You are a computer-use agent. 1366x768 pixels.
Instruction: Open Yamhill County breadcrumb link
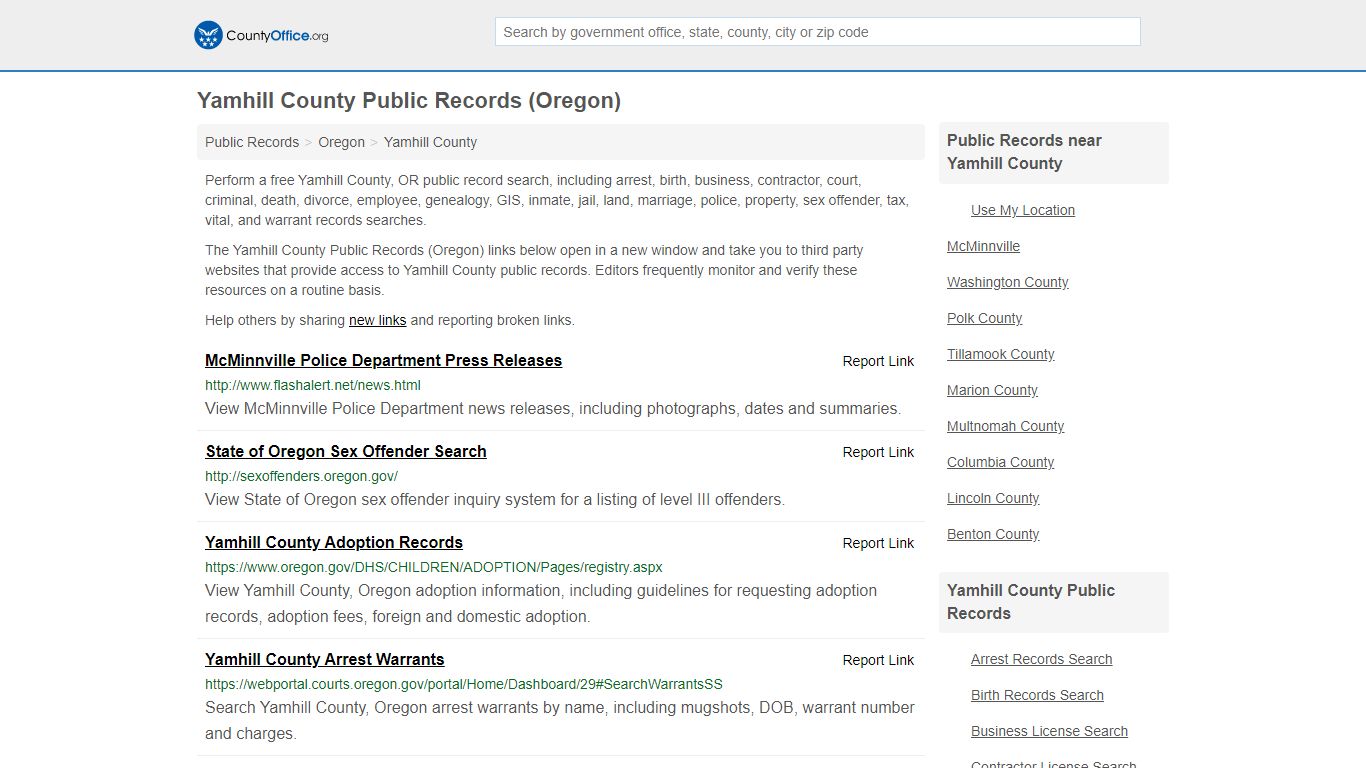click(x=430, y=142)
